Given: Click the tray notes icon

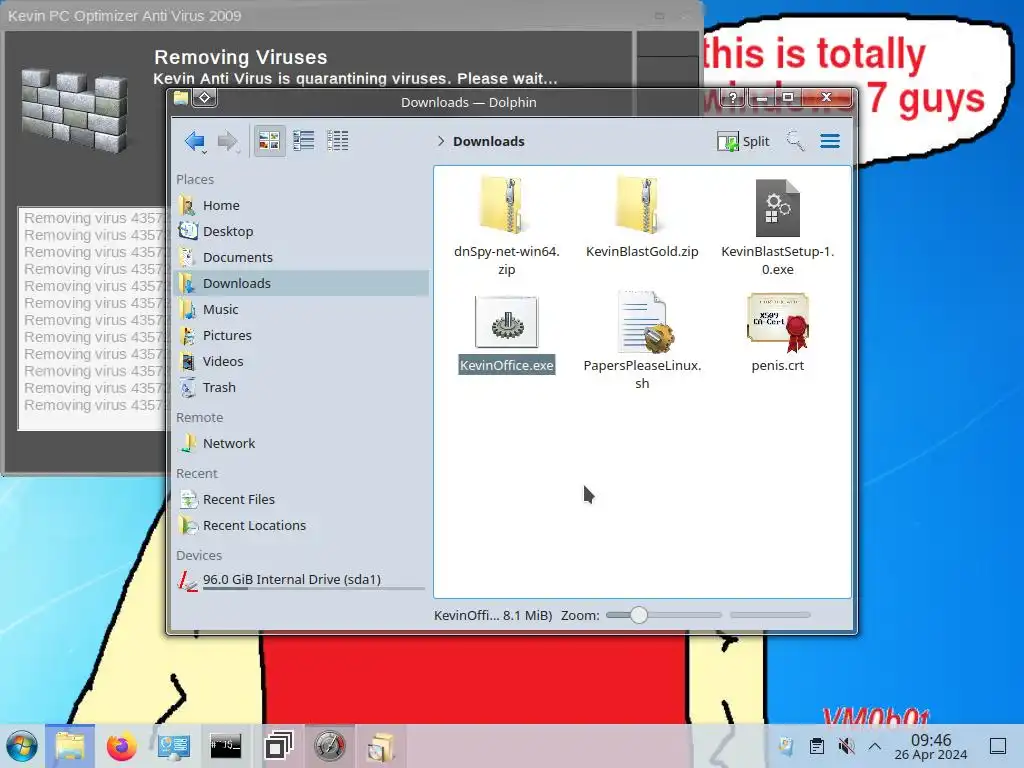Looking at the screenshot, I should 786,746.
